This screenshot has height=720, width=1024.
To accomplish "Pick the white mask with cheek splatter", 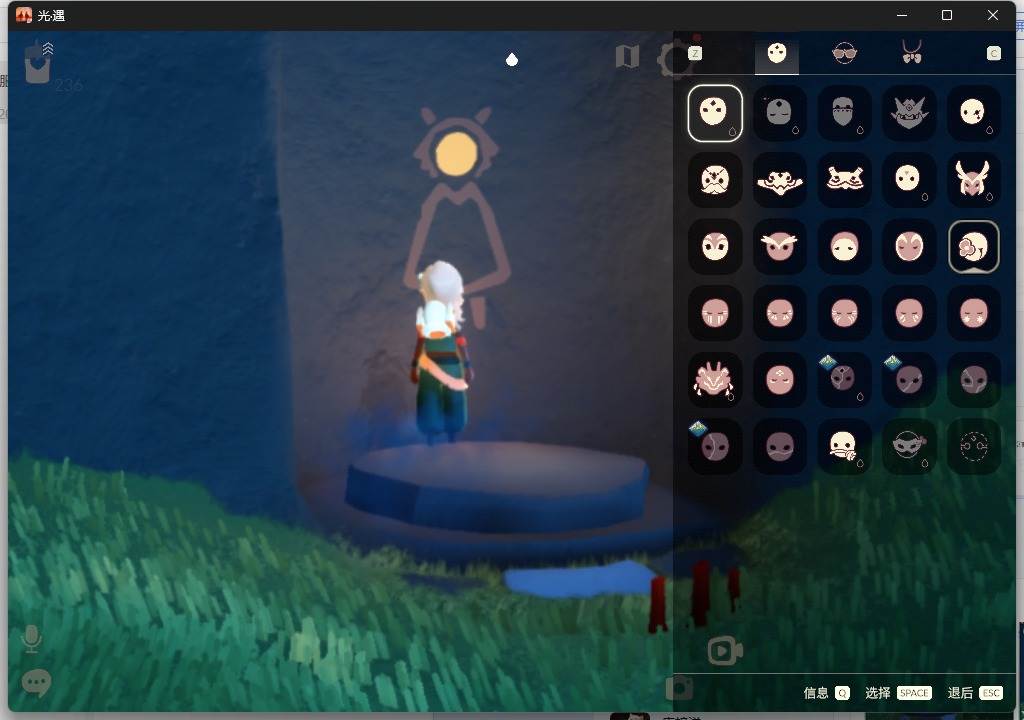I will 973,113.
